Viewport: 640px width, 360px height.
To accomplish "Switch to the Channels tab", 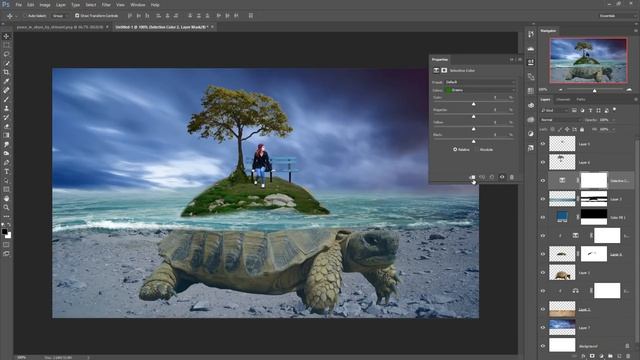I will (x=563, y=100).
